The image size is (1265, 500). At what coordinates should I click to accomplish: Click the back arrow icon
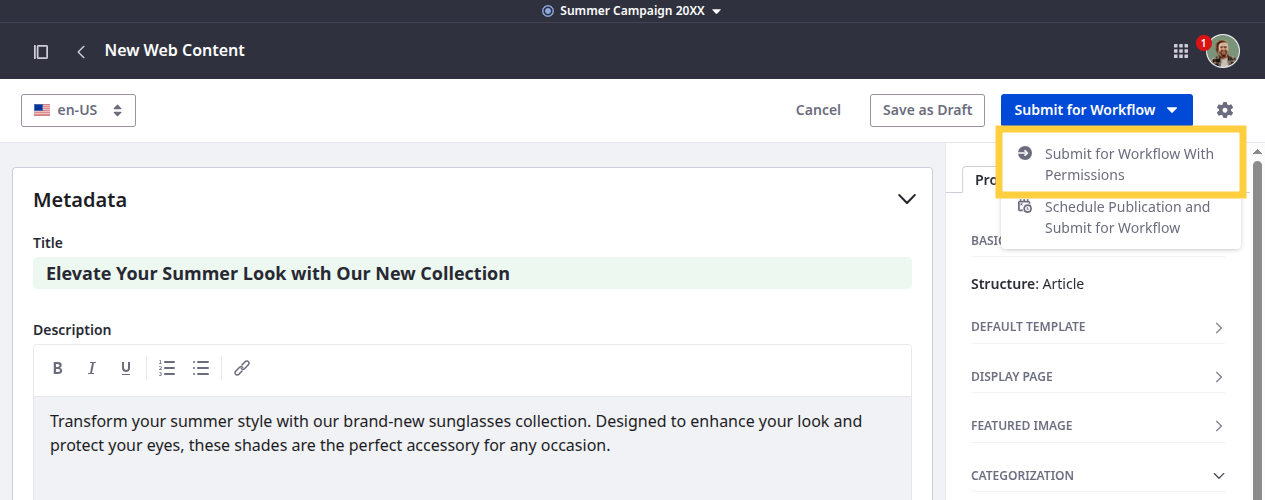pos(81,51)
